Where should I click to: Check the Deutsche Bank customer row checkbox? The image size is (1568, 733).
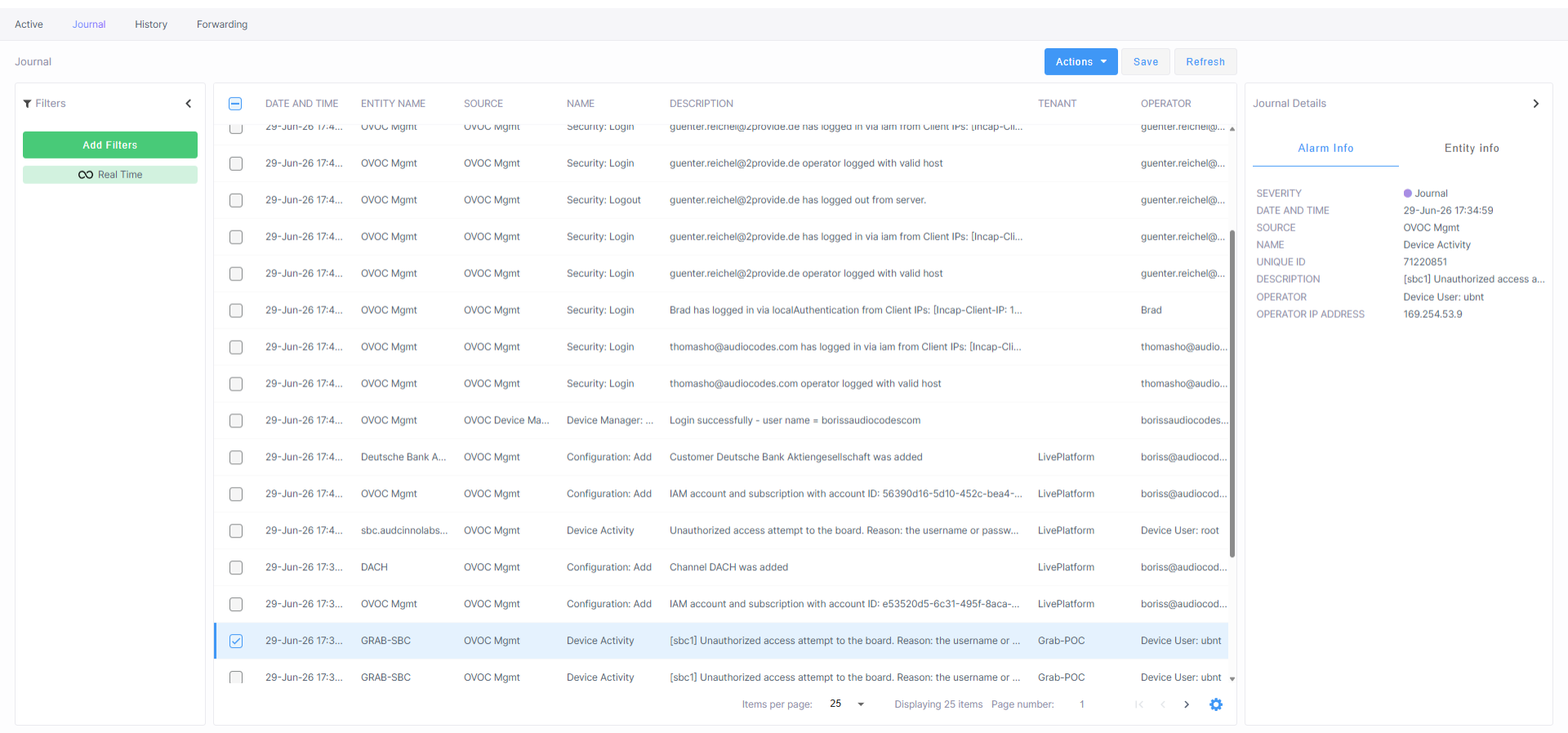pyautogui.click(x=236, y=458)
